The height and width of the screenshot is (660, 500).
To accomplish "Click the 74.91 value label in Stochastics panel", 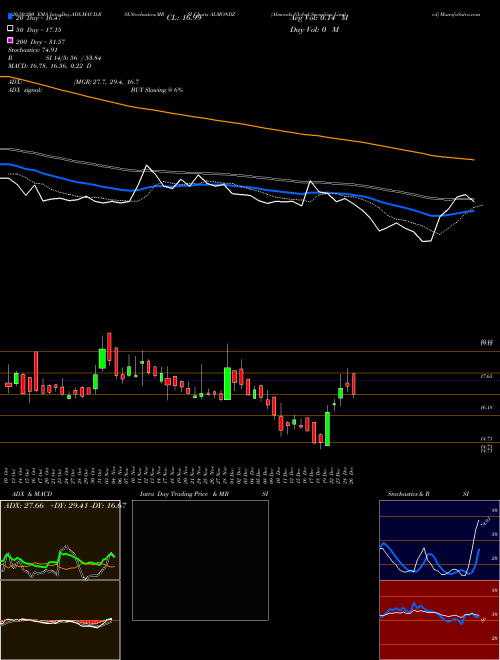I will click(x=485, y=522).
